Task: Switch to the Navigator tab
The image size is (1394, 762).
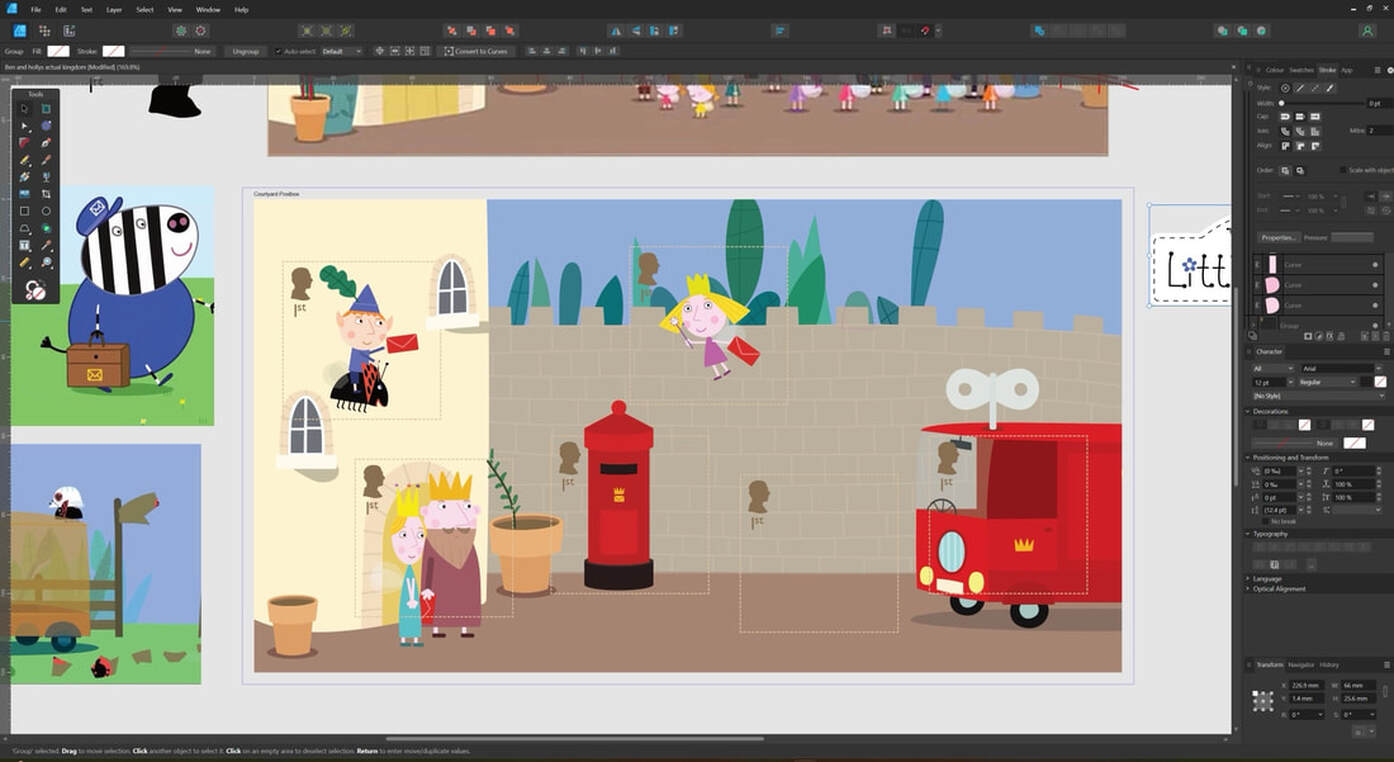Action: coord(1301,665)
